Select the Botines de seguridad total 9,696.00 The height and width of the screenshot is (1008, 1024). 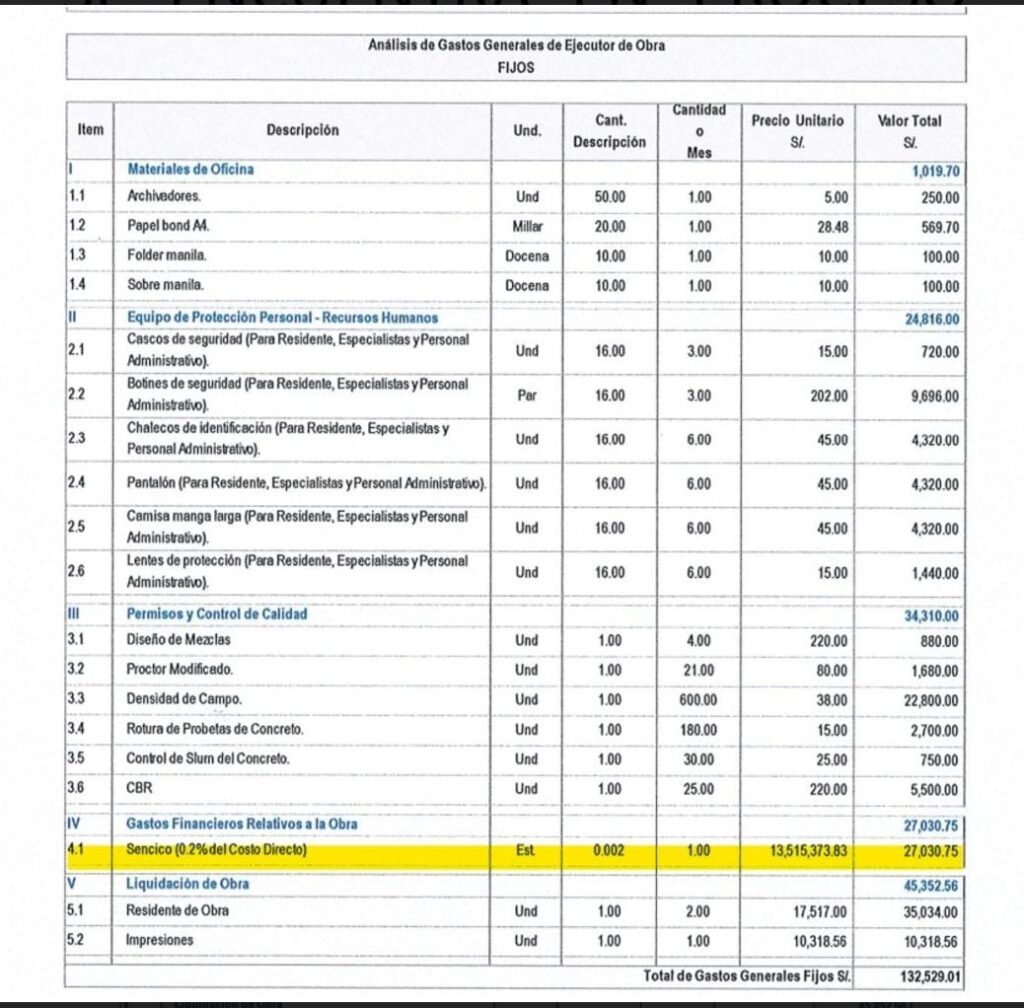coord(935,396)
